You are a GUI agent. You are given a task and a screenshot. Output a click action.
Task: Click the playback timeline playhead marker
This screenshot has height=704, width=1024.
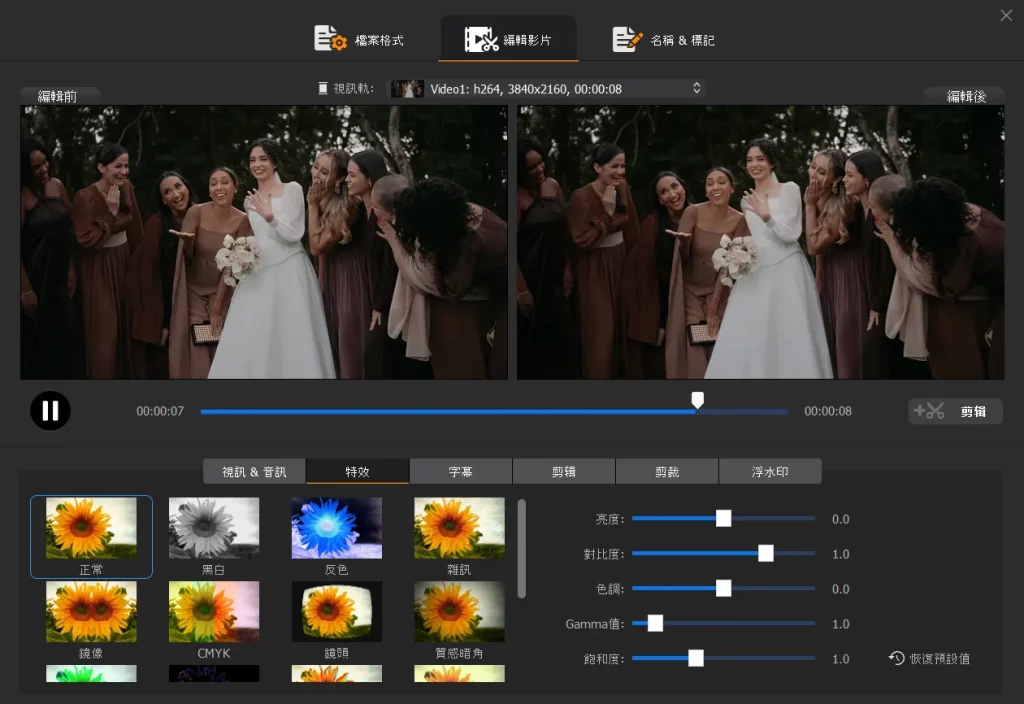coord(697,400)
